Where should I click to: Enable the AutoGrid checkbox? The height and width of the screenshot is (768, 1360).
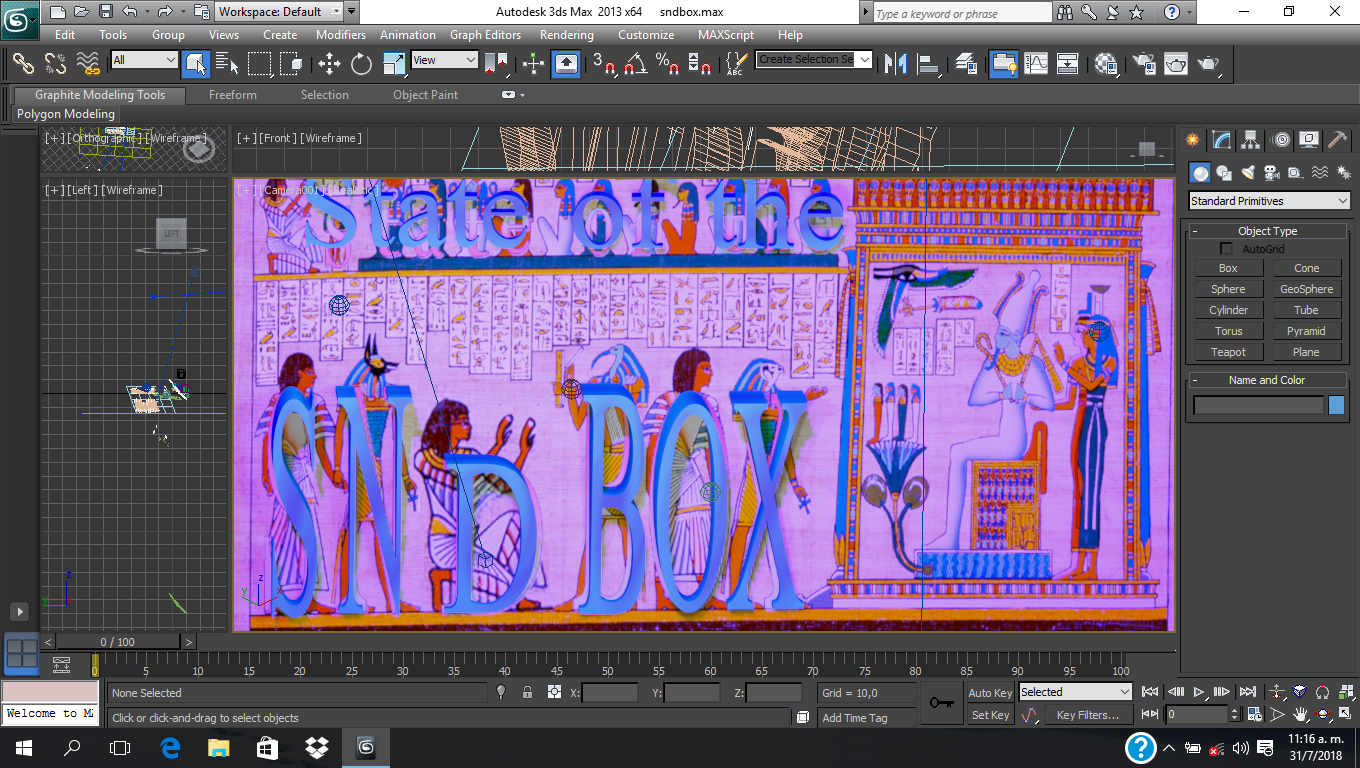click(x=1226, y=248)
